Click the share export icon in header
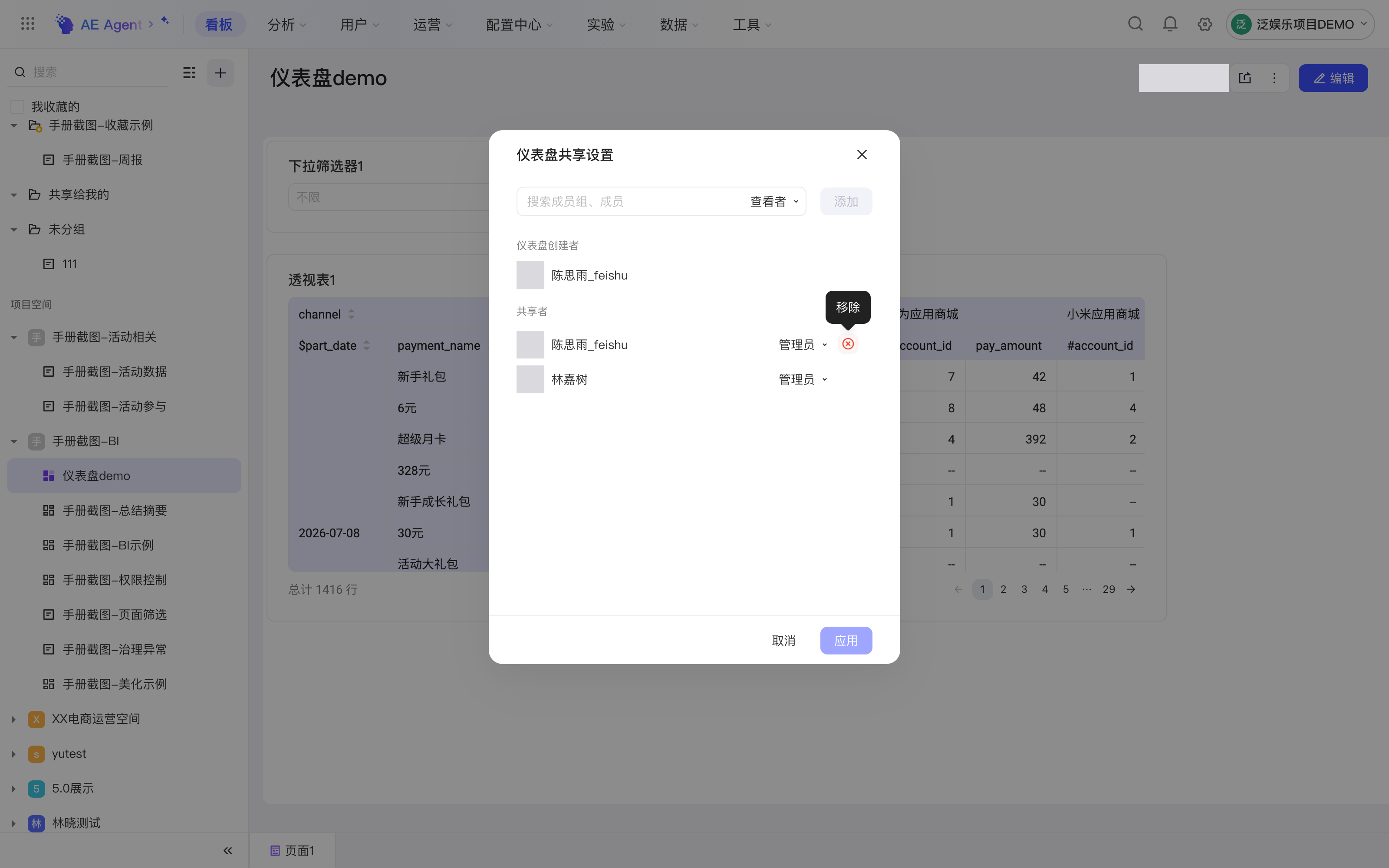Screen dimensions: 1389x868 tap(1245, 78)
